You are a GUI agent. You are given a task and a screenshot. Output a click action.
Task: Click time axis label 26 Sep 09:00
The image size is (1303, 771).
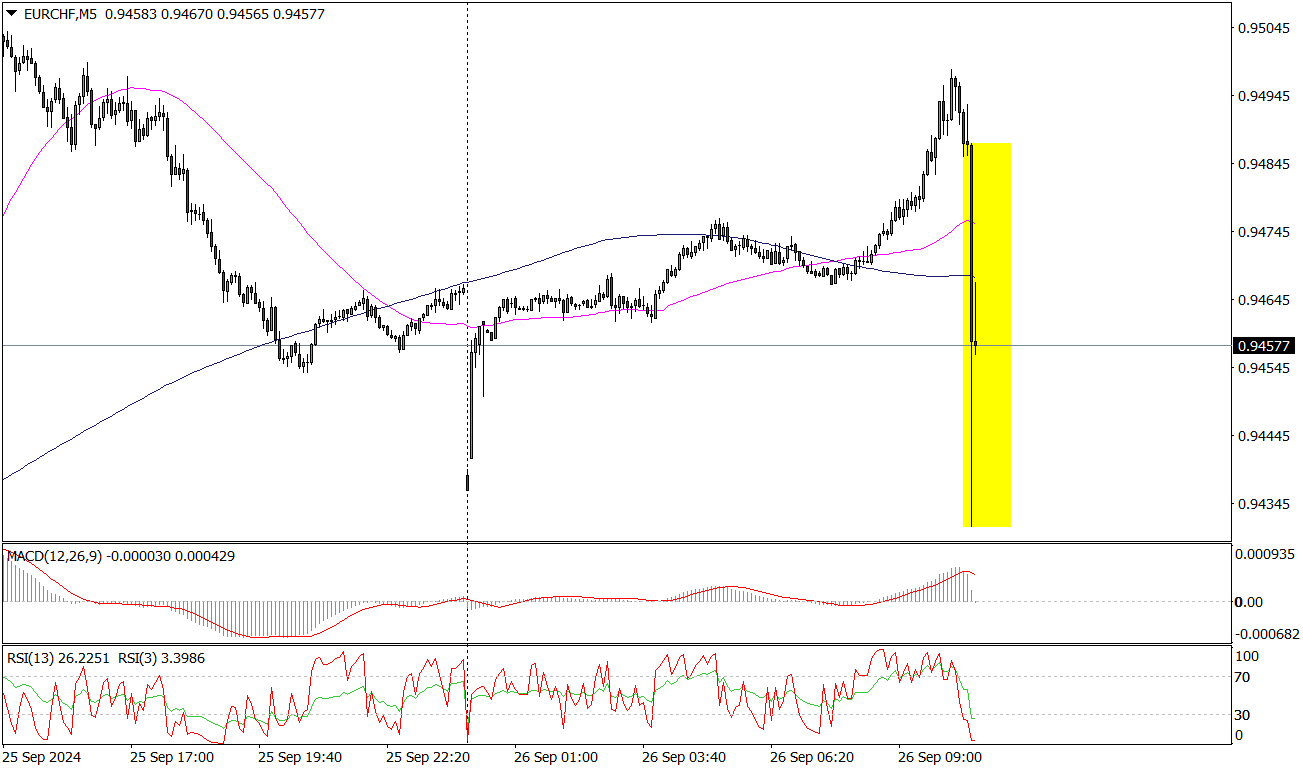[x=939, y=757]
